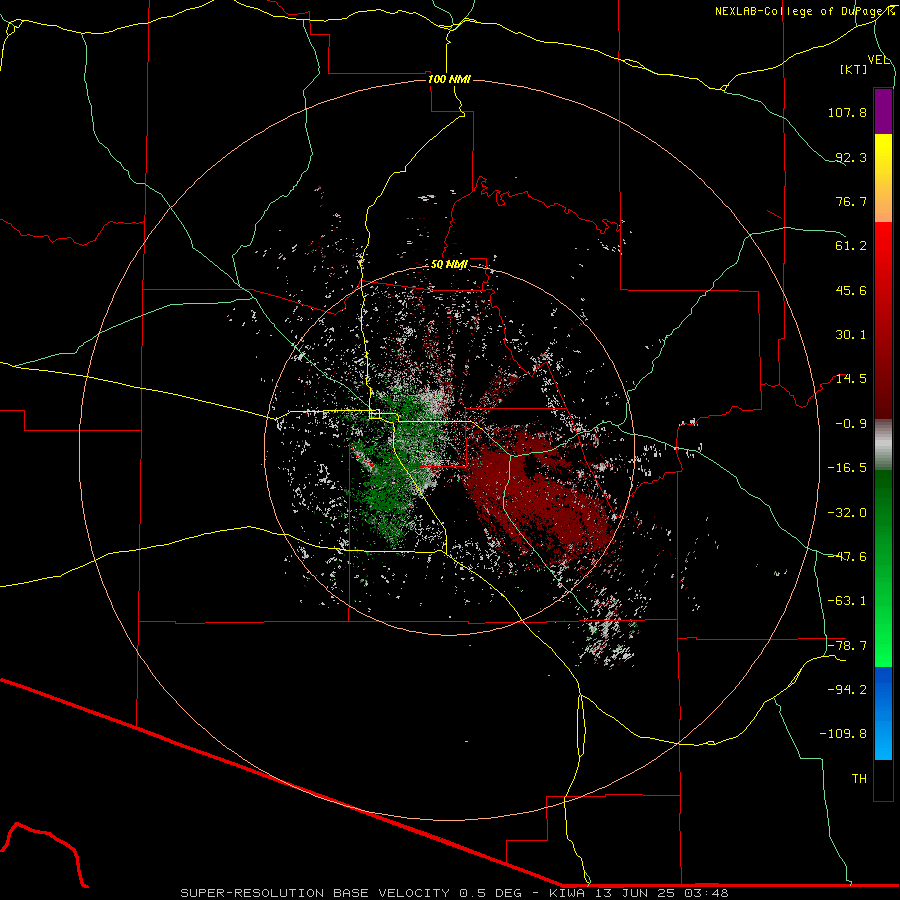Click the blue segment of the color bar
The width and height of the screenshot is (900, 900).
coord(883,713)
